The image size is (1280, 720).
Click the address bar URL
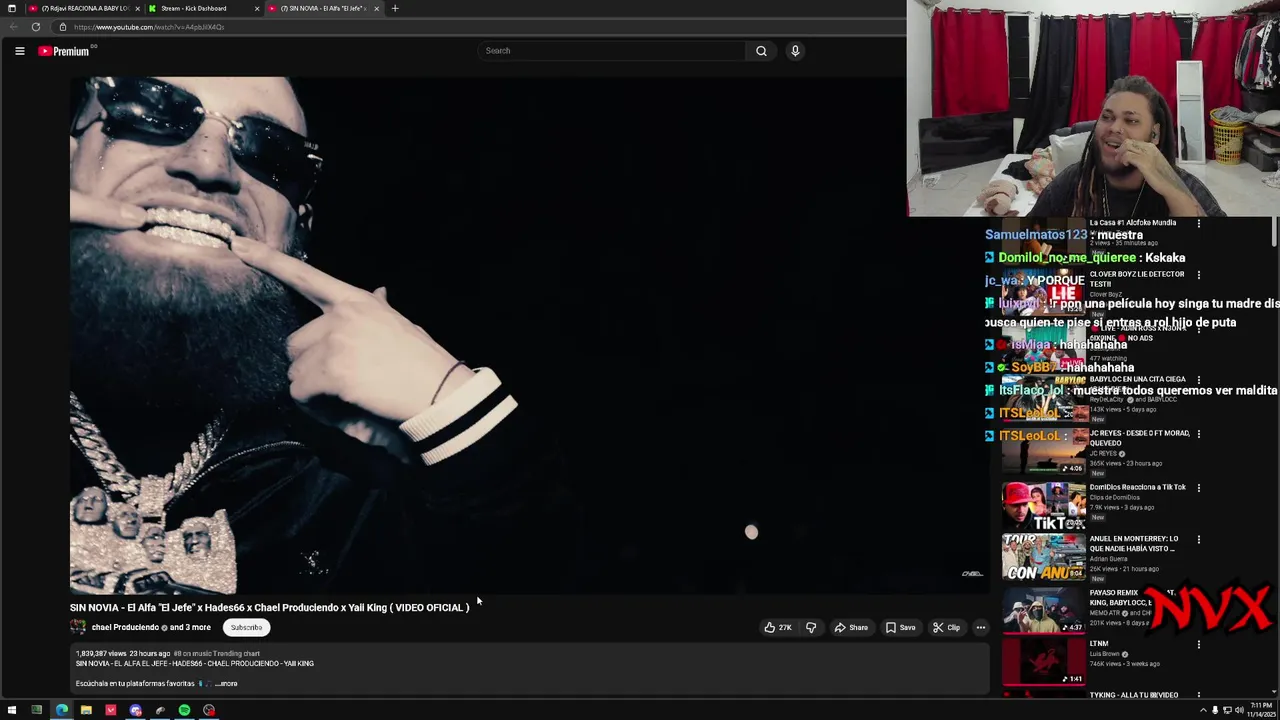pos(149,27)
